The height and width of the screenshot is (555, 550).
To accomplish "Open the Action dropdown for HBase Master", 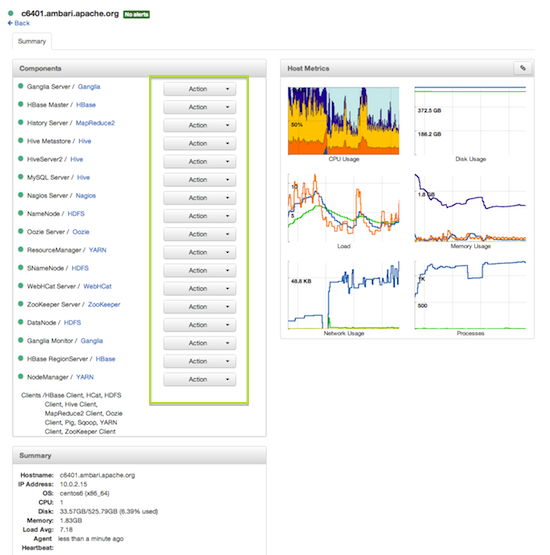I will 200,107.
